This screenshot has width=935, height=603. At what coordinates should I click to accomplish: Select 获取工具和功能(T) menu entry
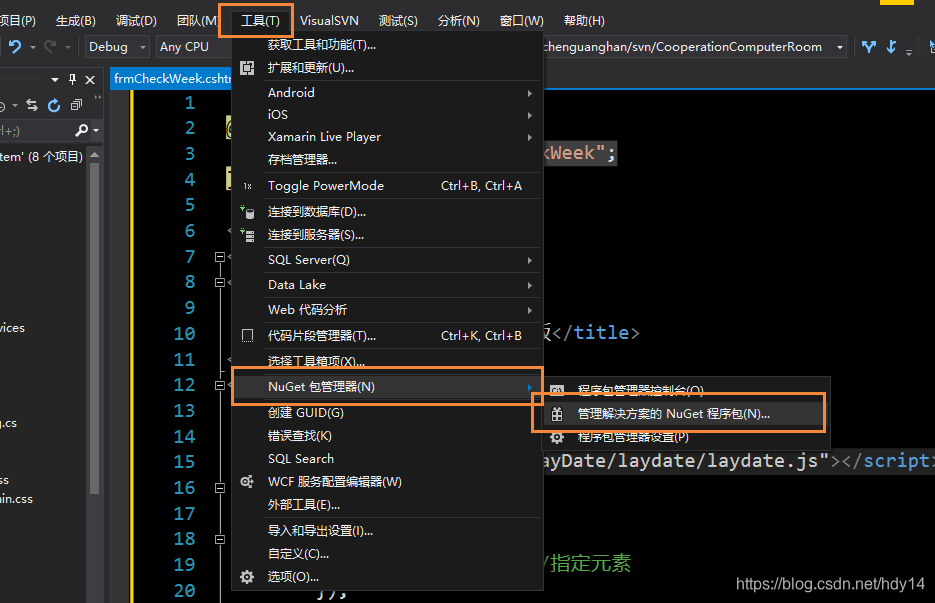(385, 45)
